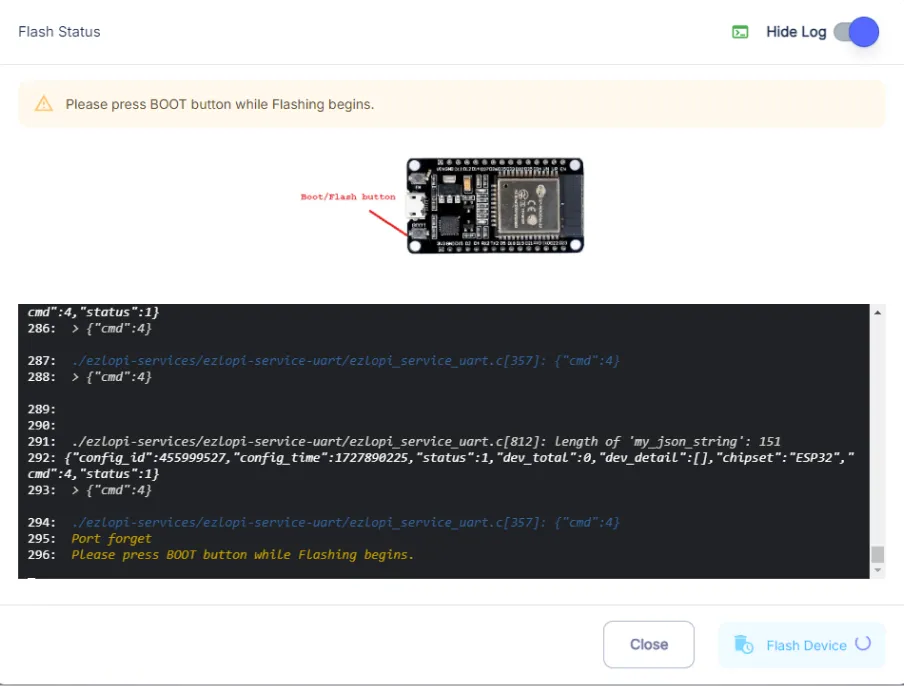Click the log console scrollbar thumb
Screen dimensions: 904x686
[x=877, y=554]
